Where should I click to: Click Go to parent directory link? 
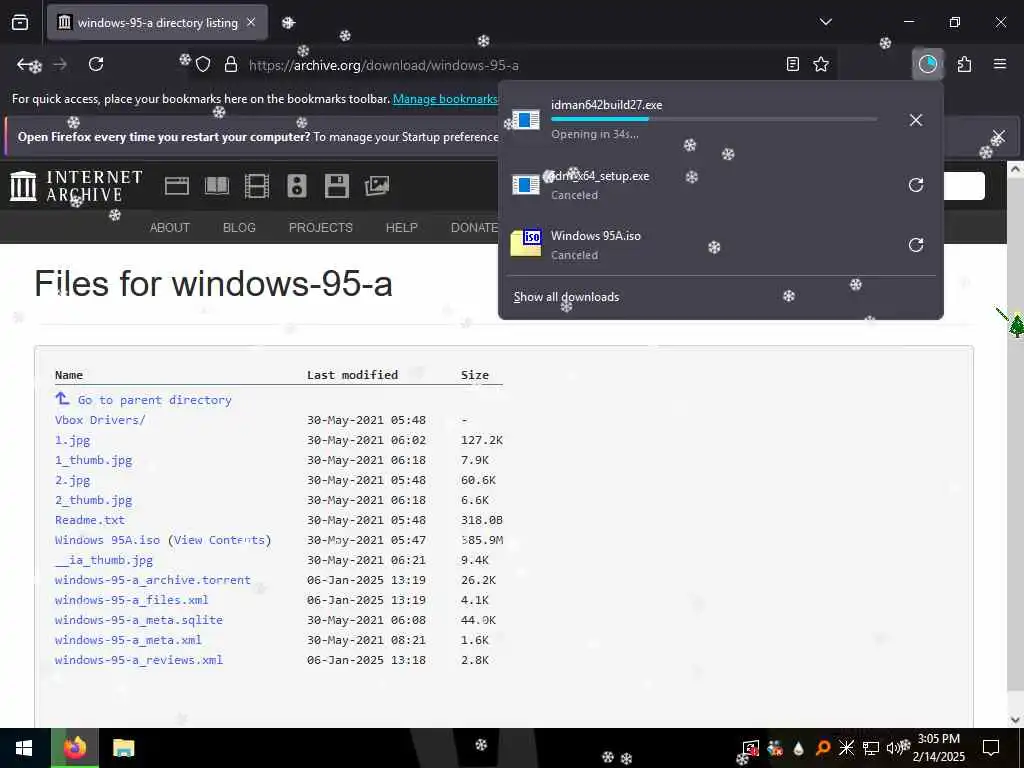(x=154, y=400)
